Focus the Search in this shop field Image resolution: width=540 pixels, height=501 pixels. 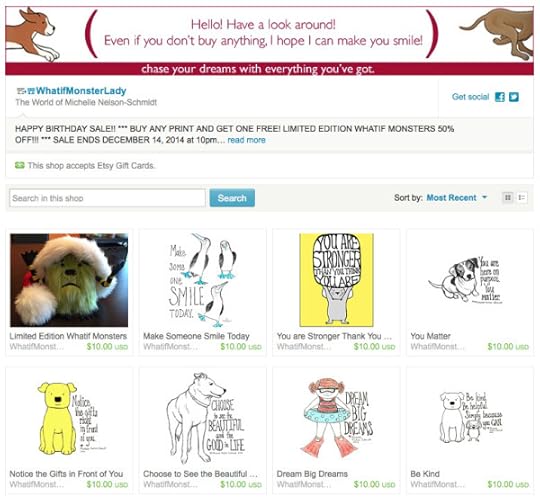coord(107,198)
